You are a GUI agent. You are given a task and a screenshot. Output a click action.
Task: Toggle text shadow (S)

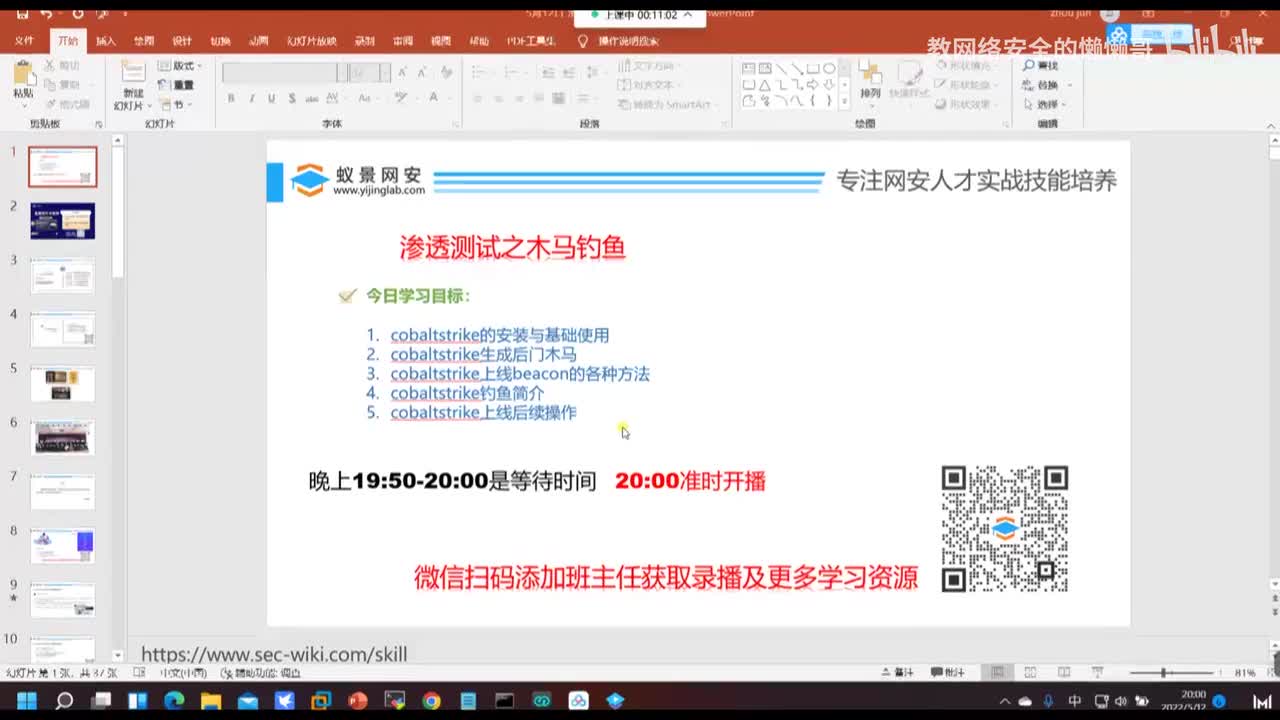(291, 98)
